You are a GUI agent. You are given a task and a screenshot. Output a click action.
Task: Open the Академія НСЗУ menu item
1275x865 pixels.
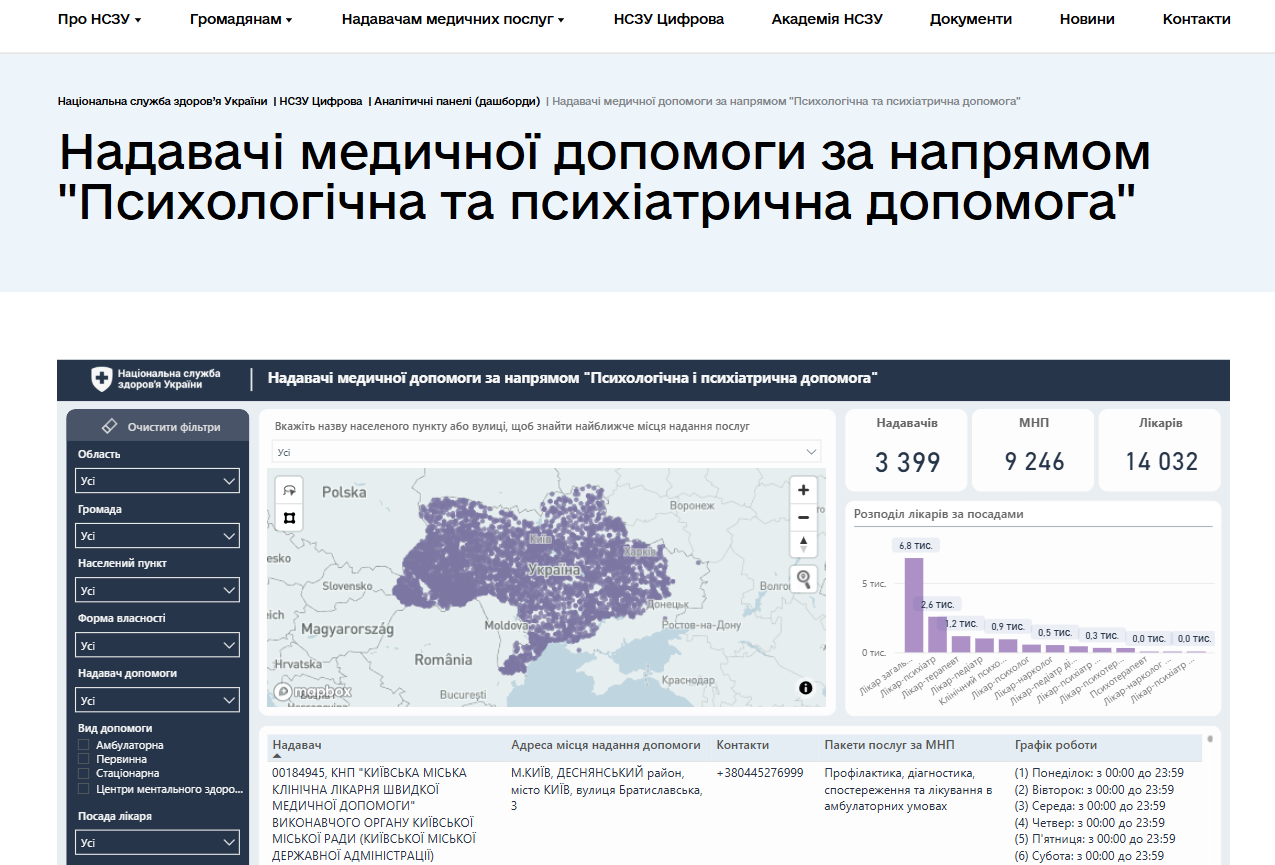tap(827, 19)
